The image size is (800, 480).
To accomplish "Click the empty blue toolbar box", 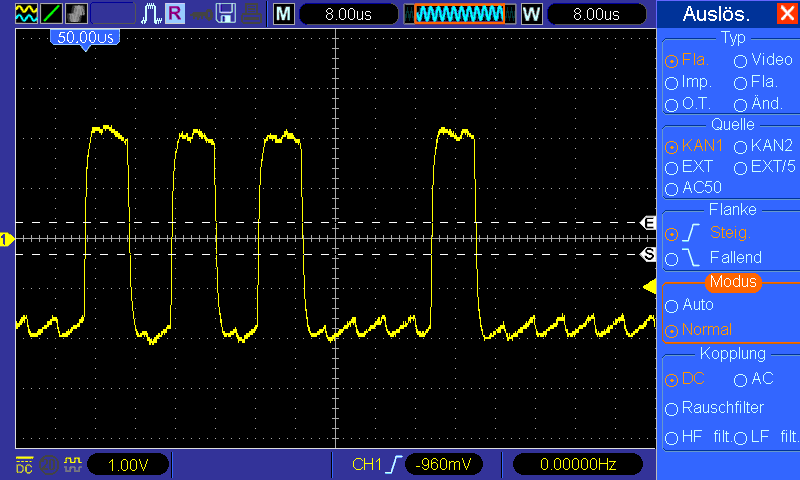I will coord(113,14).
